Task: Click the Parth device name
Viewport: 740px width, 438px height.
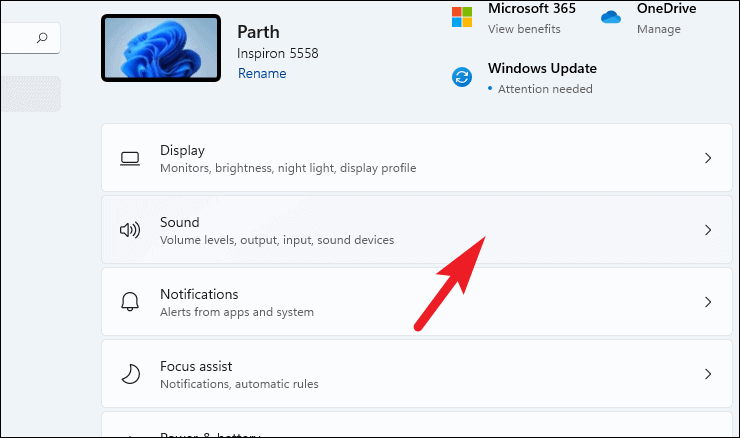Action: pos(258,32)
